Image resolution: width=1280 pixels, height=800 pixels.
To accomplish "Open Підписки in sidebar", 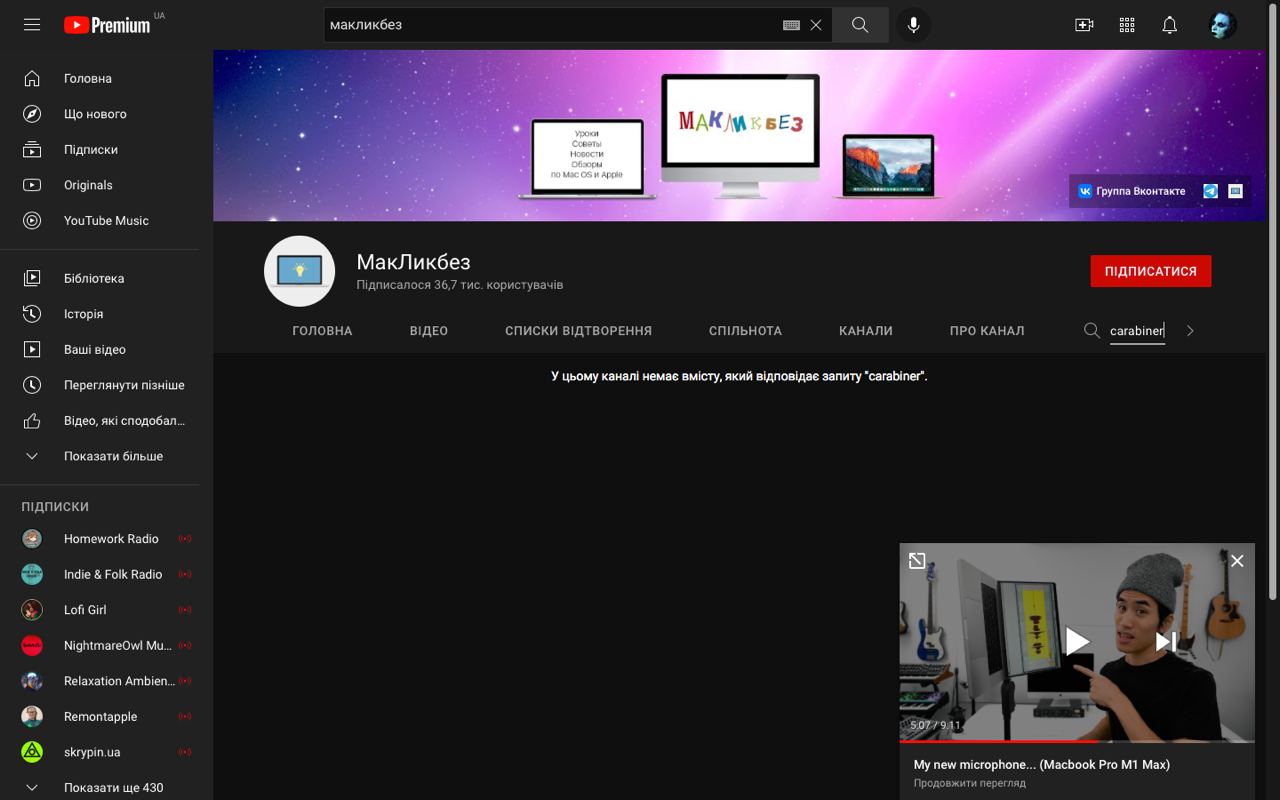I will tap(100, 149).
